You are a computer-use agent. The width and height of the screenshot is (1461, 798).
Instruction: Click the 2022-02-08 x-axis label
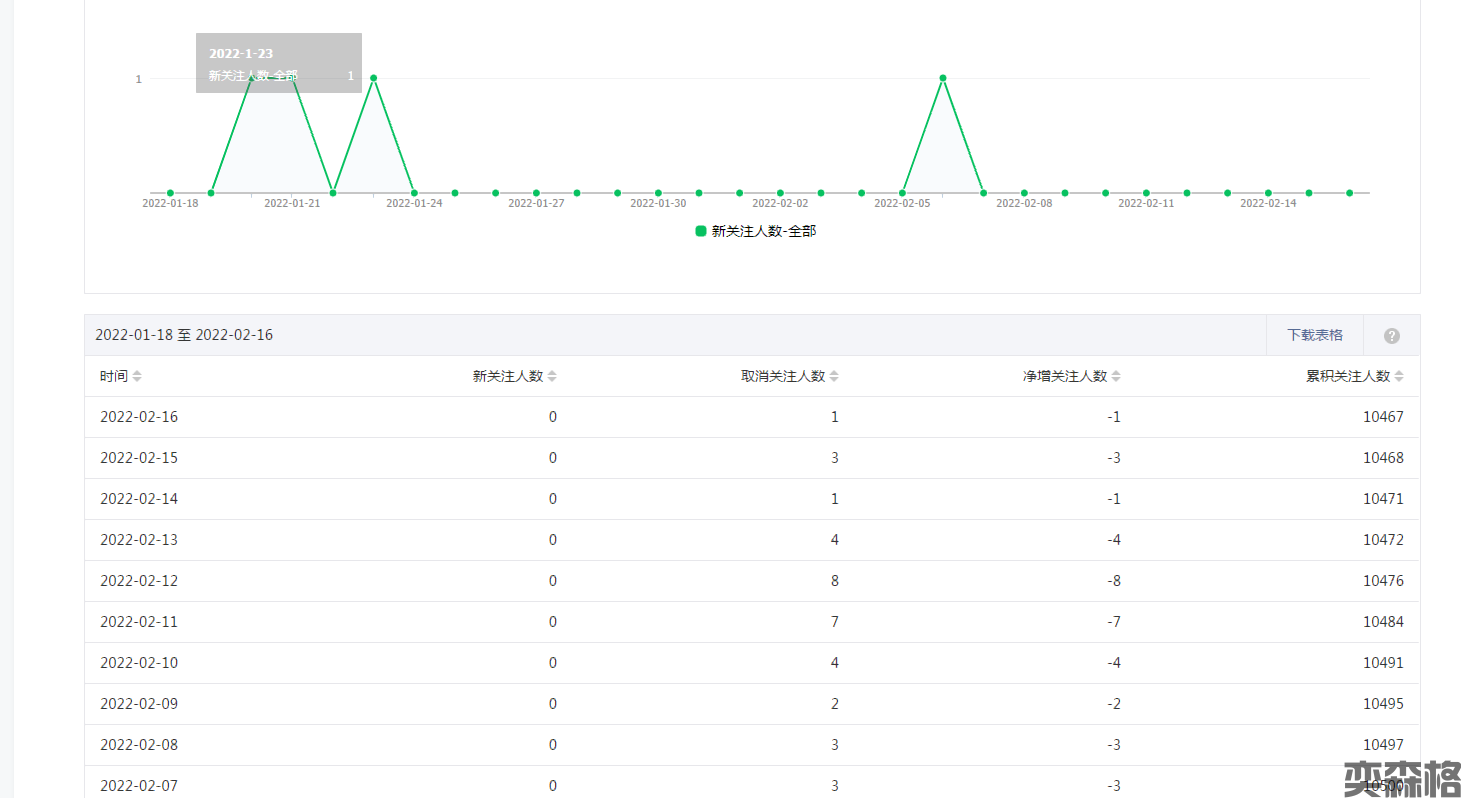(1023, 203)
